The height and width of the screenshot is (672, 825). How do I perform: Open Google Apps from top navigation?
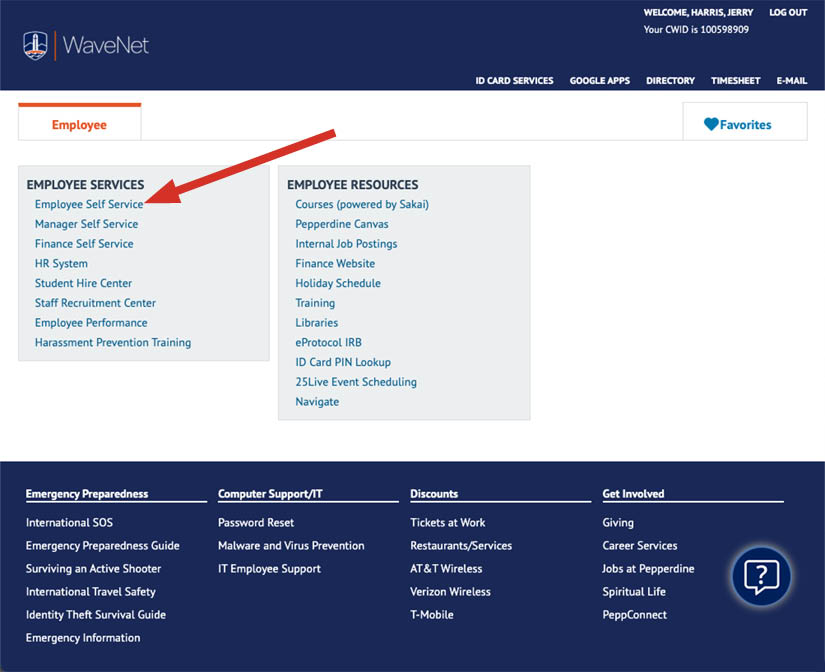pyautogui.click(x=600, y=81)
